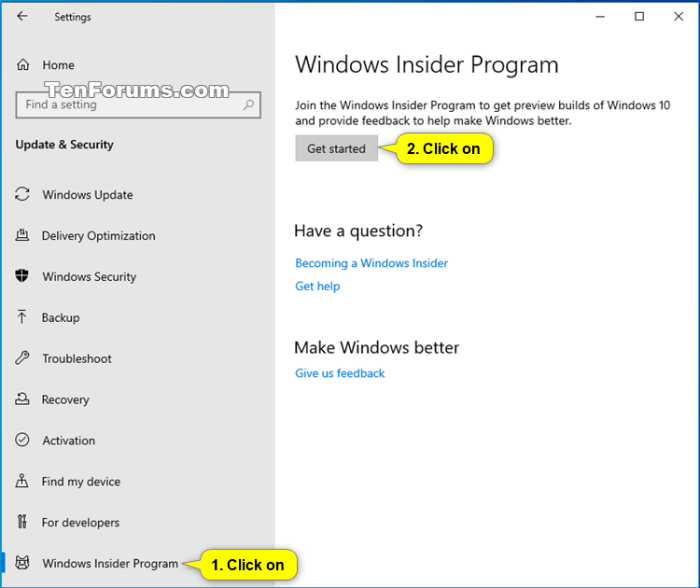Open the Backup settings page
Image resolution: width=700 pixels, height=588 pixels.
(61, 318)
